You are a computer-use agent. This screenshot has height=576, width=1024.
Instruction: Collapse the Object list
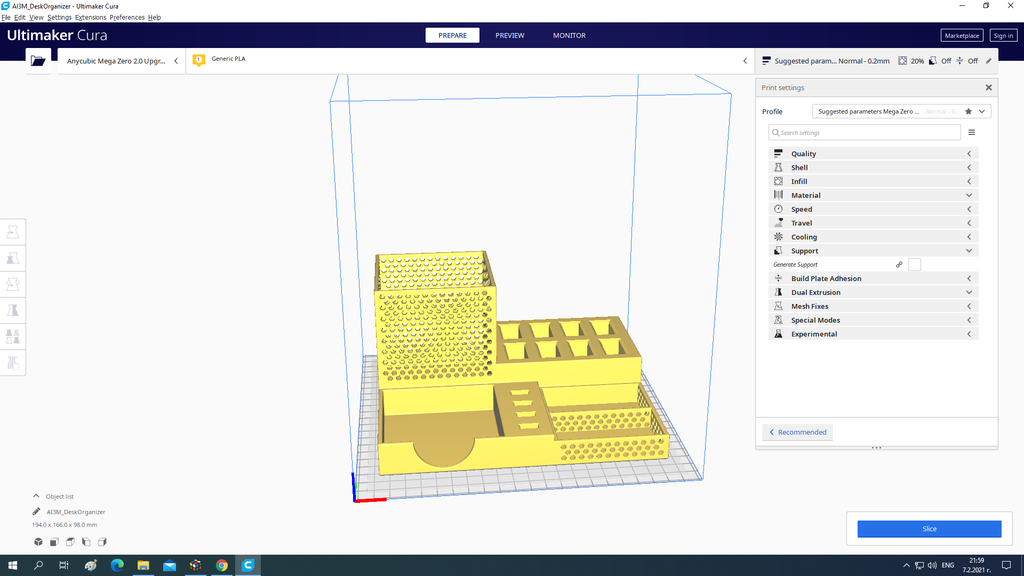pyautogui.click(x=37, y=496)
